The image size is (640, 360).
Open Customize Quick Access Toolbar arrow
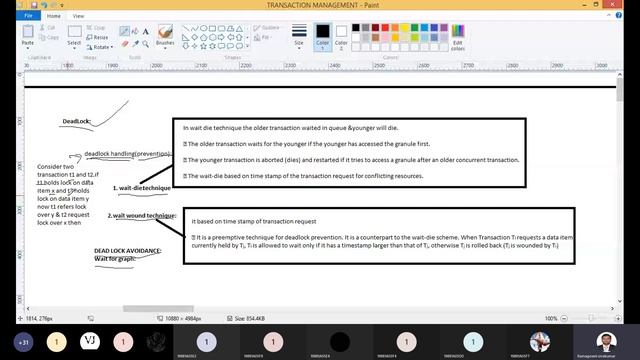(62, 5)
